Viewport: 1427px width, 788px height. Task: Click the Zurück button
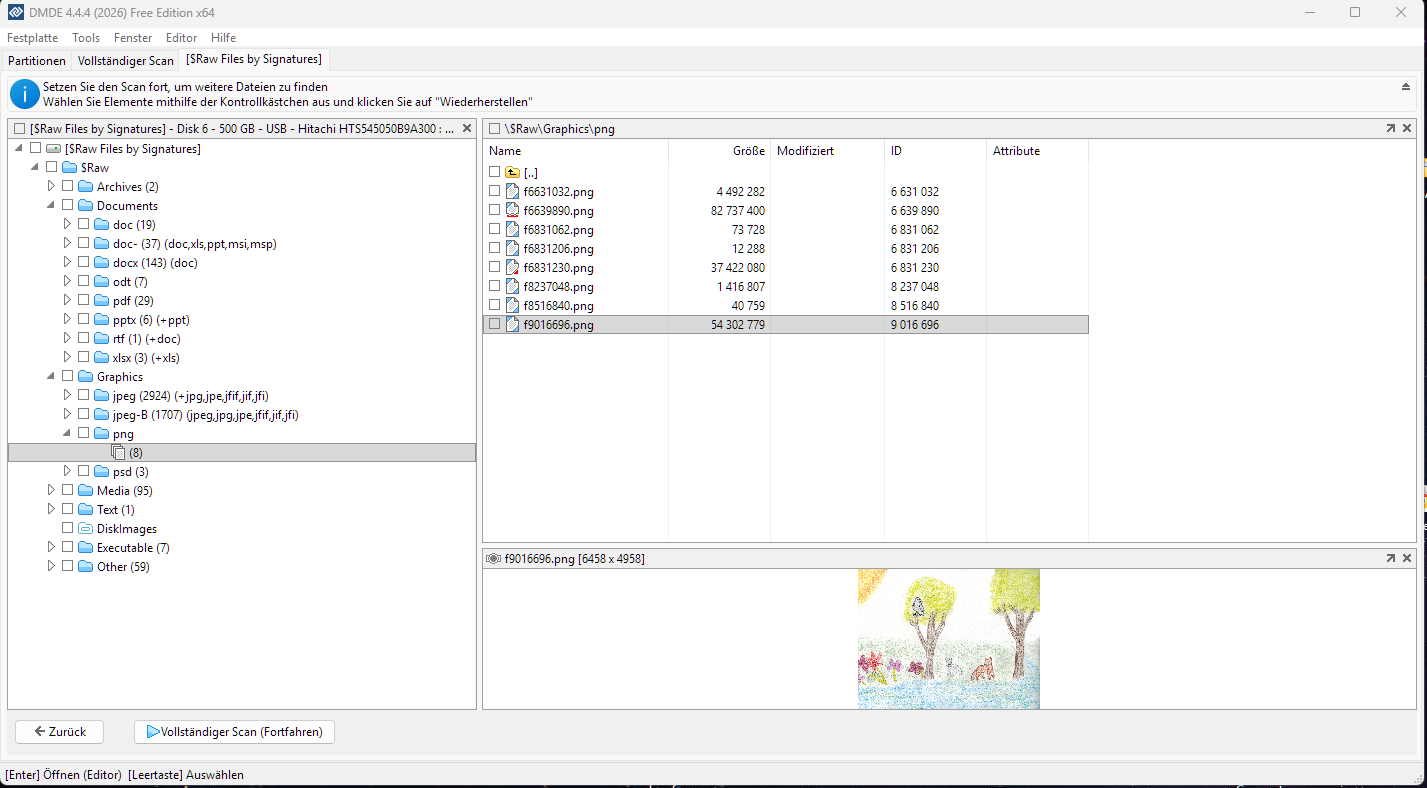(x=59, y=732)
